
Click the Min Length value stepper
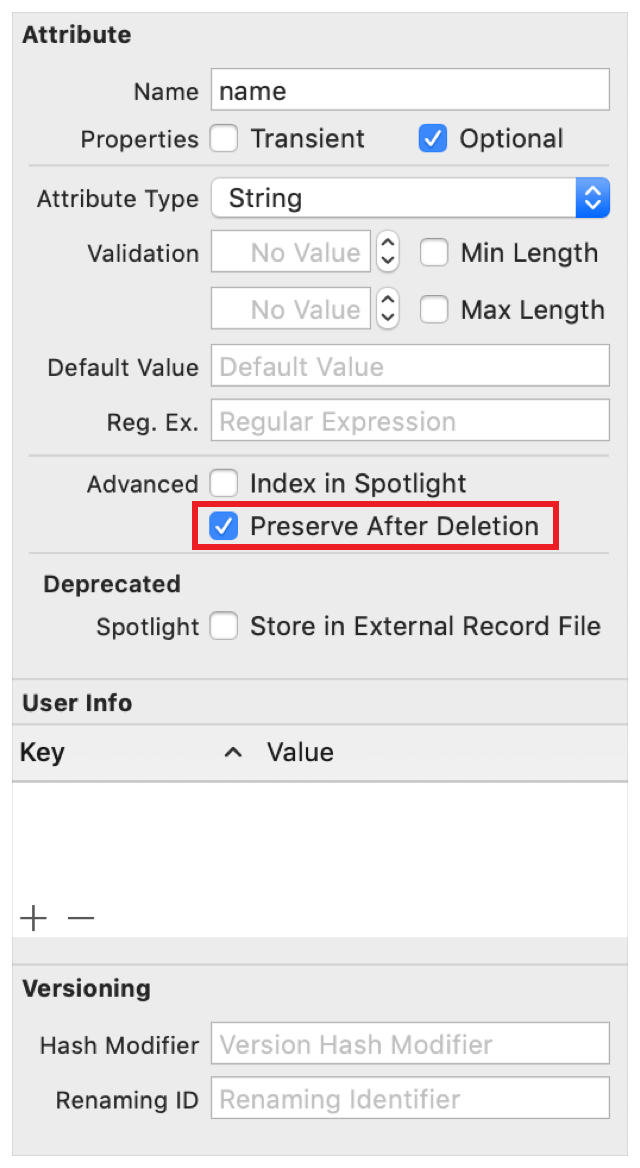click(x=386, y=253)
